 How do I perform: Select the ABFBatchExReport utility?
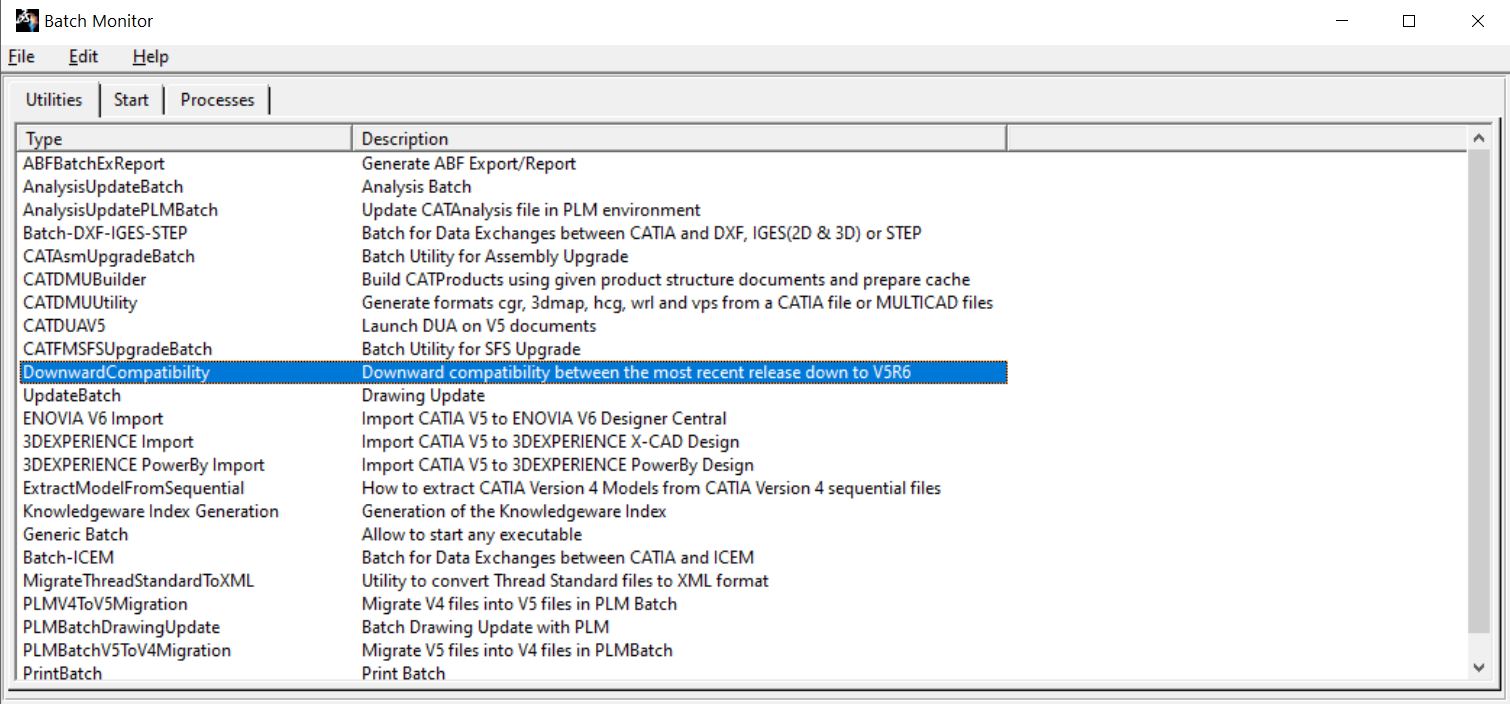pyautogui.click(x=94, y=164)
